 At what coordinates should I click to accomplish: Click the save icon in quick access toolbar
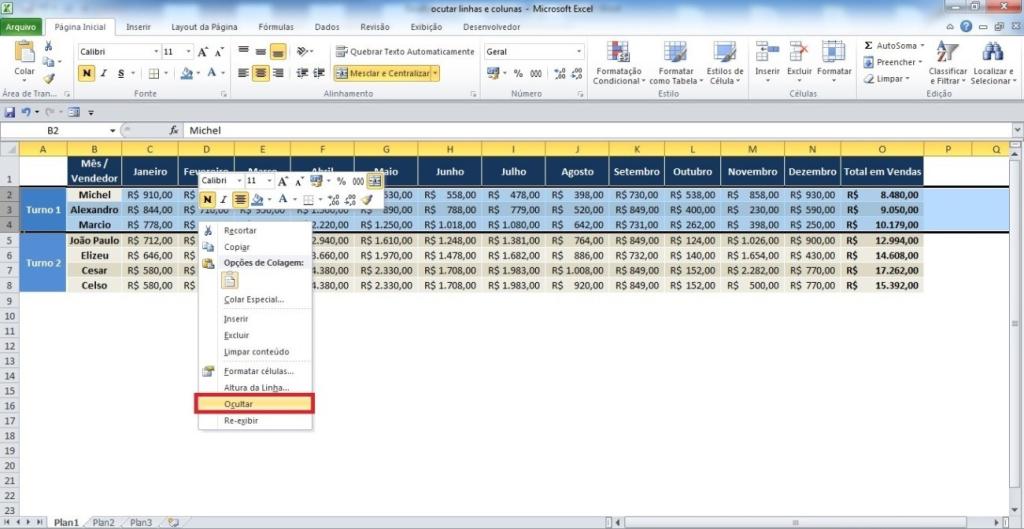10,112
